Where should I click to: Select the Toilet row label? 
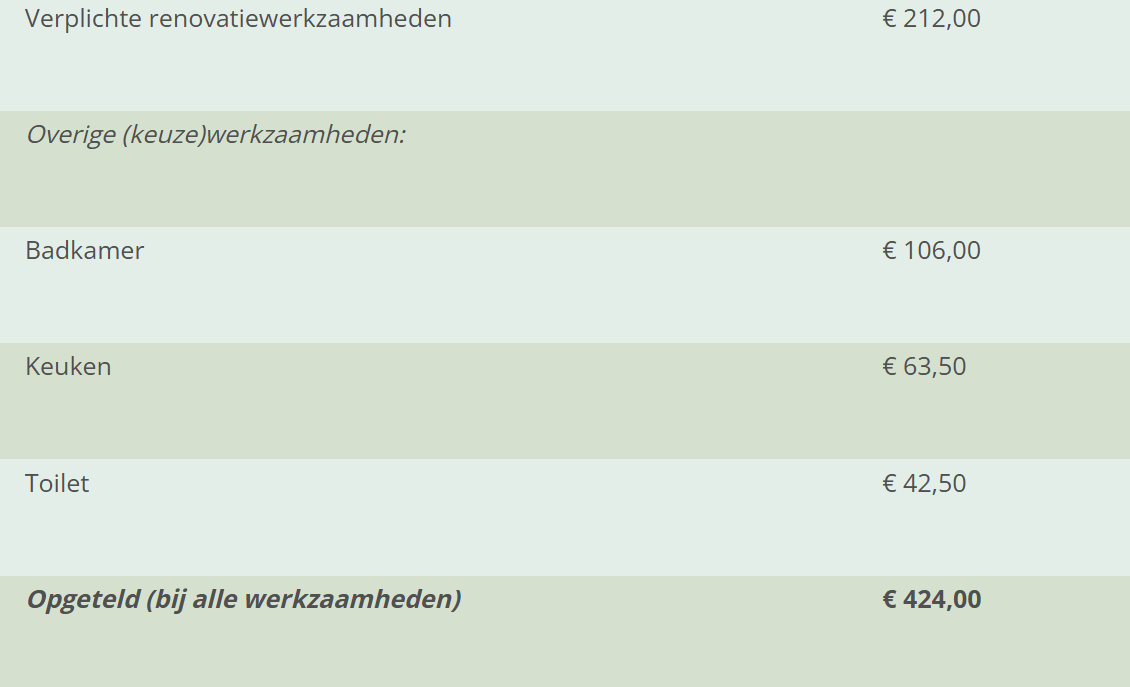coord(57,484)
